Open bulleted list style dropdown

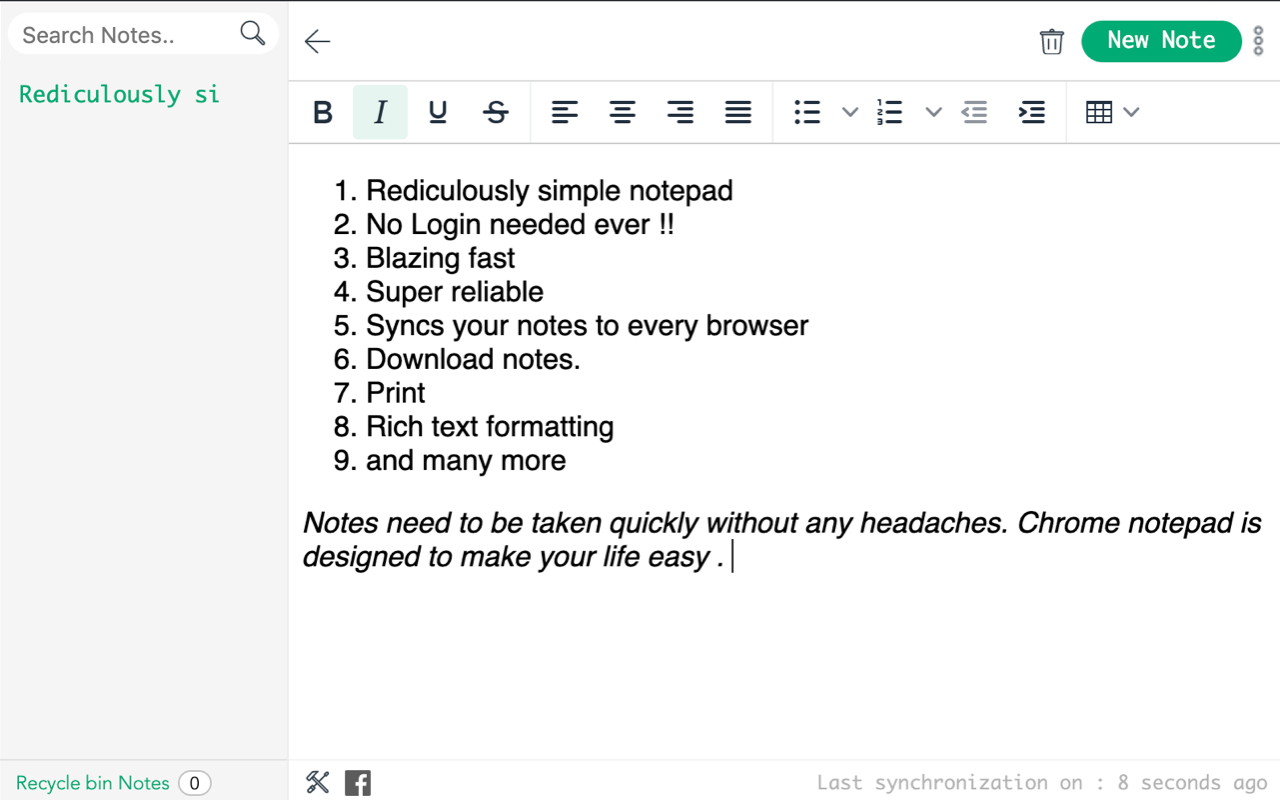click(x=850, y=112)
